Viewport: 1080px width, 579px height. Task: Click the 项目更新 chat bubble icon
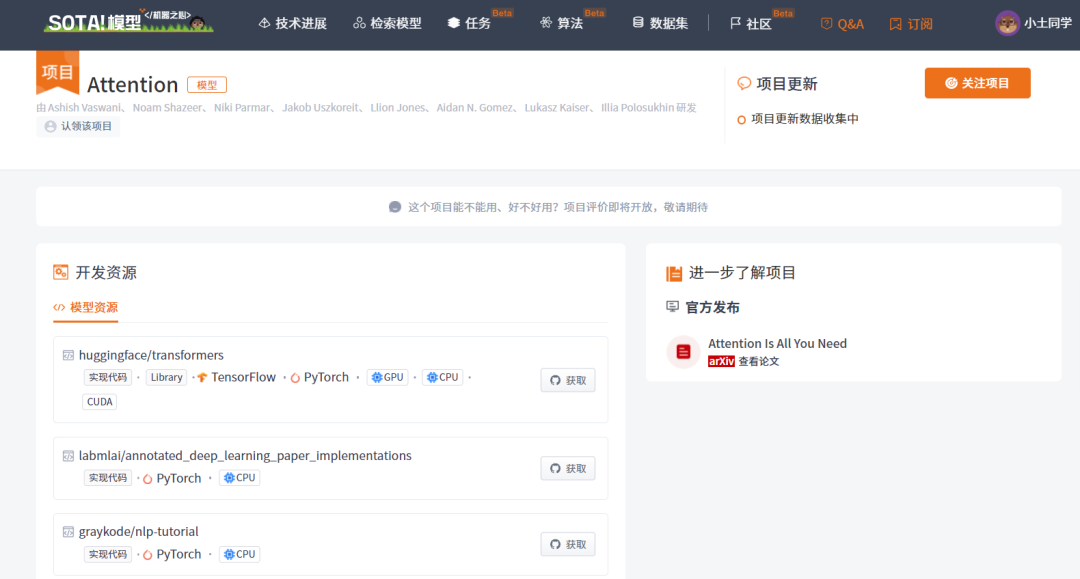coord(744,84)
